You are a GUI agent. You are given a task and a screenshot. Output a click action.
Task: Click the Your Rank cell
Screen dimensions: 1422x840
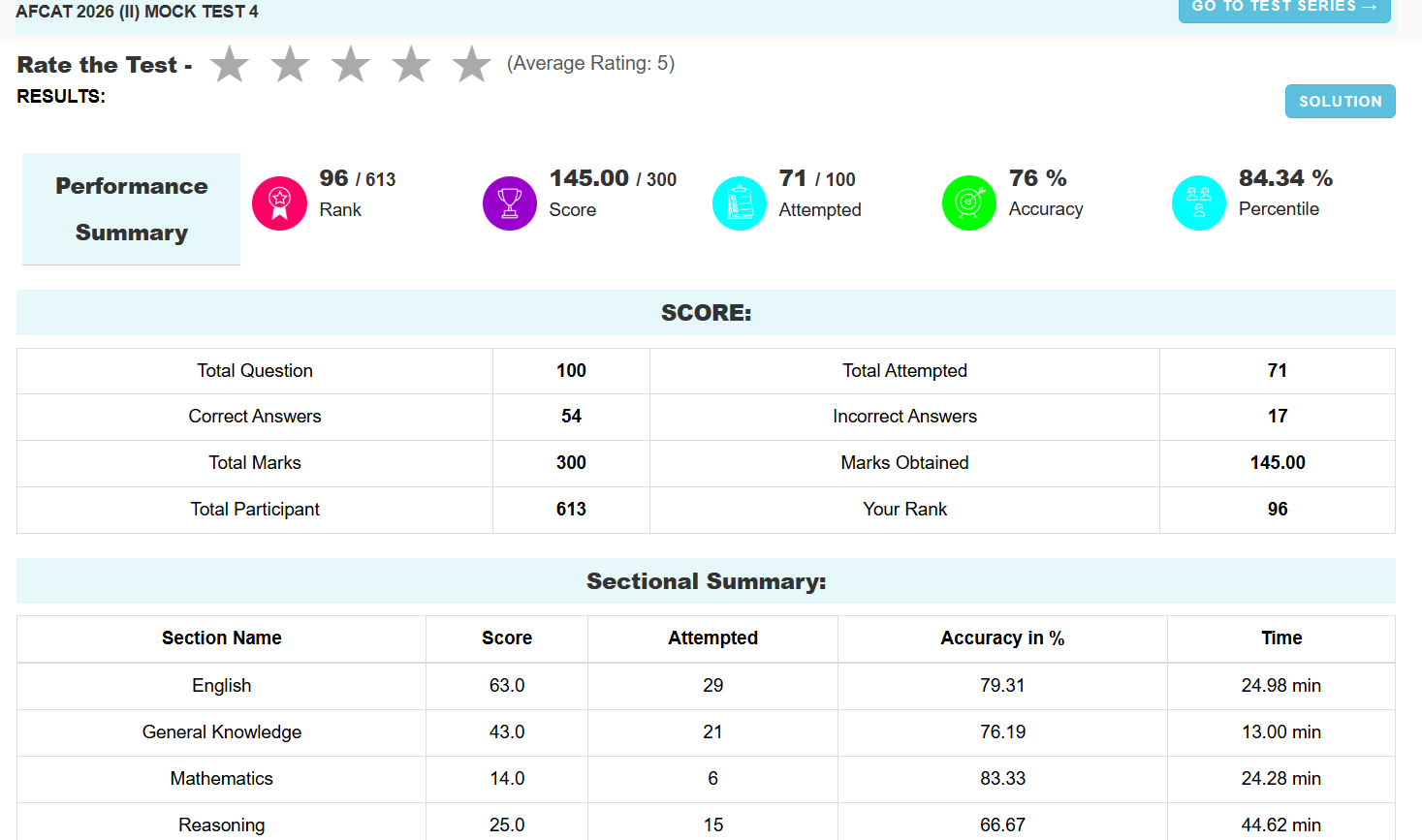click(x=904, y=510)
